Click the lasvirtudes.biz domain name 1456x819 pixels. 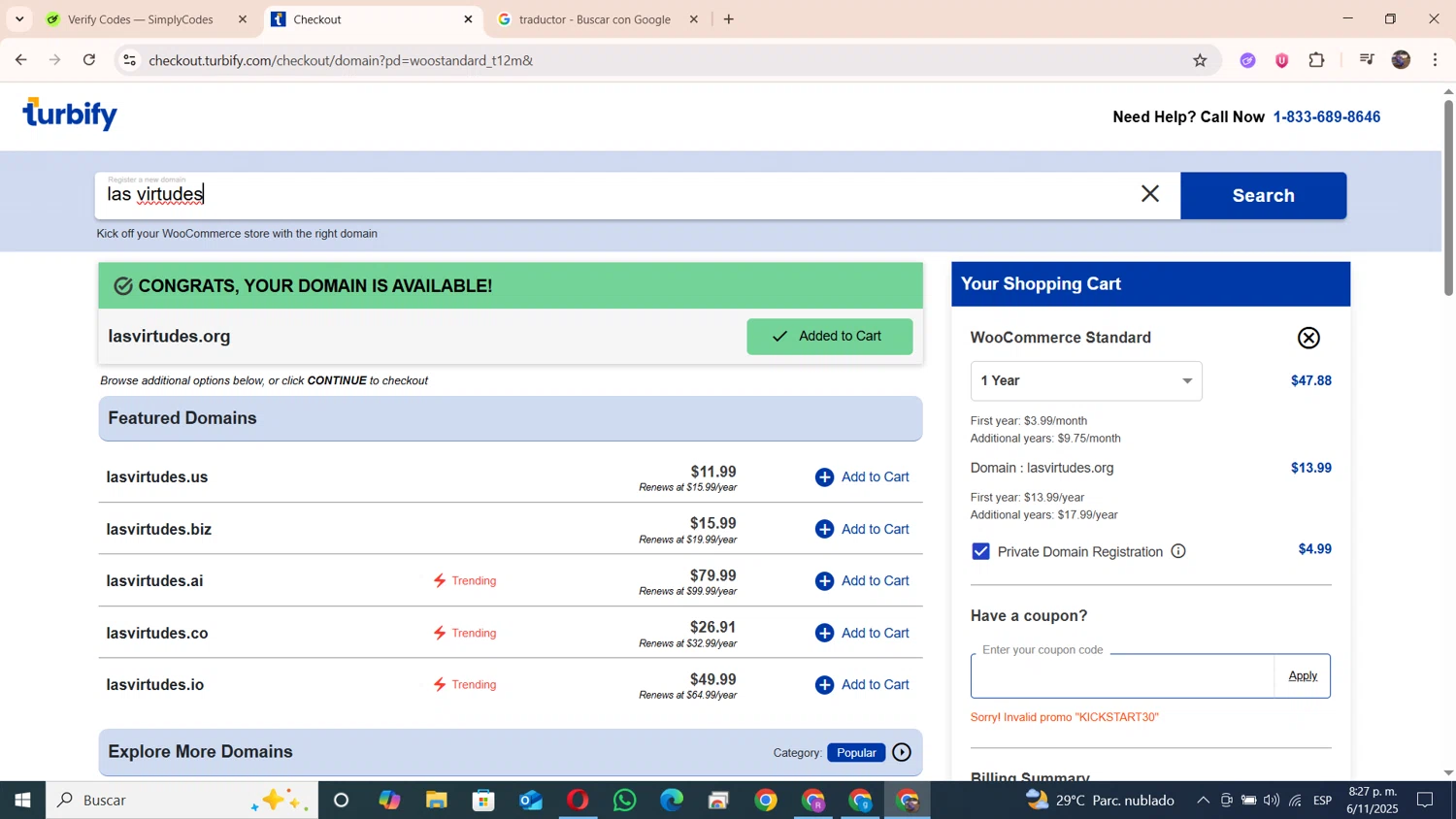pos(159,529)
